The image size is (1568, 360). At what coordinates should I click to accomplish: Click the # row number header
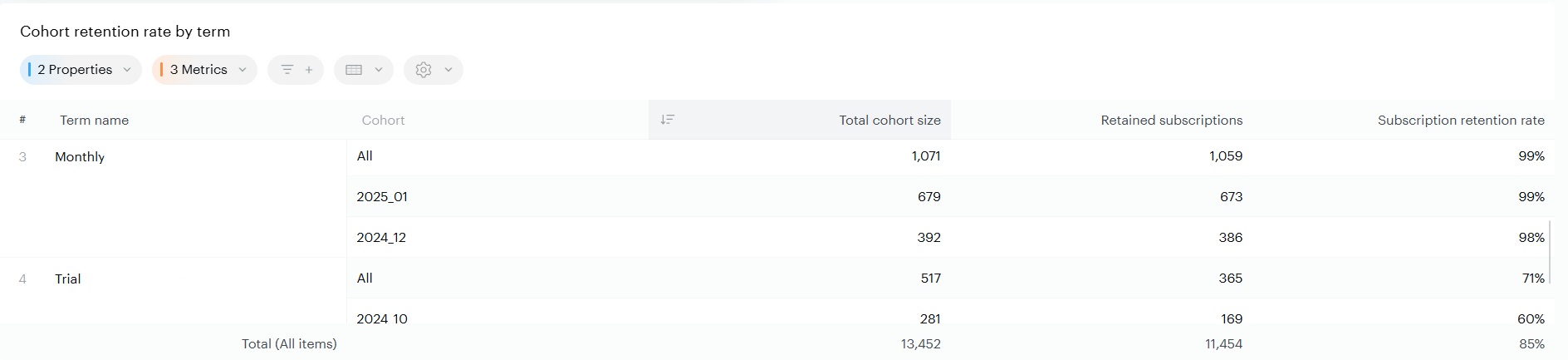tap(22, 120)
